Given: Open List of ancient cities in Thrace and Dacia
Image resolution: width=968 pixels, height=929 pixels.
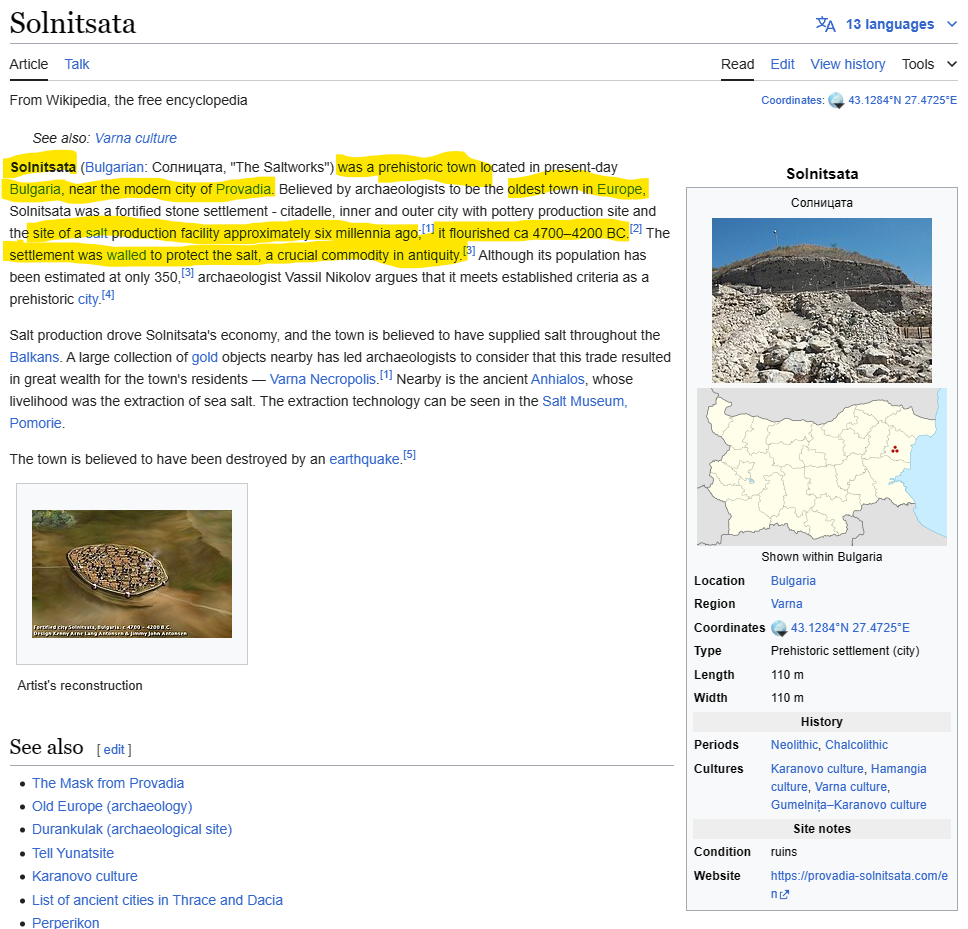Looking at the screenshot, I should [157, 900].
